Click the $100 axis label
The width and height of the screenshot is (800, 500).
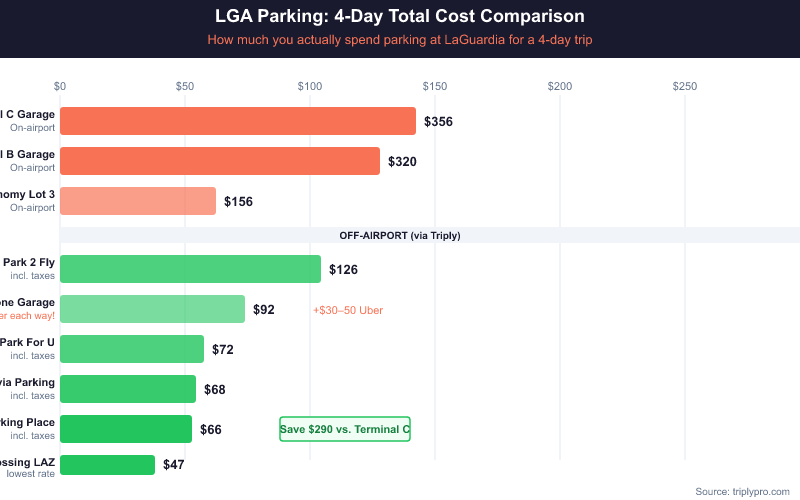click(x=310, y=87)
